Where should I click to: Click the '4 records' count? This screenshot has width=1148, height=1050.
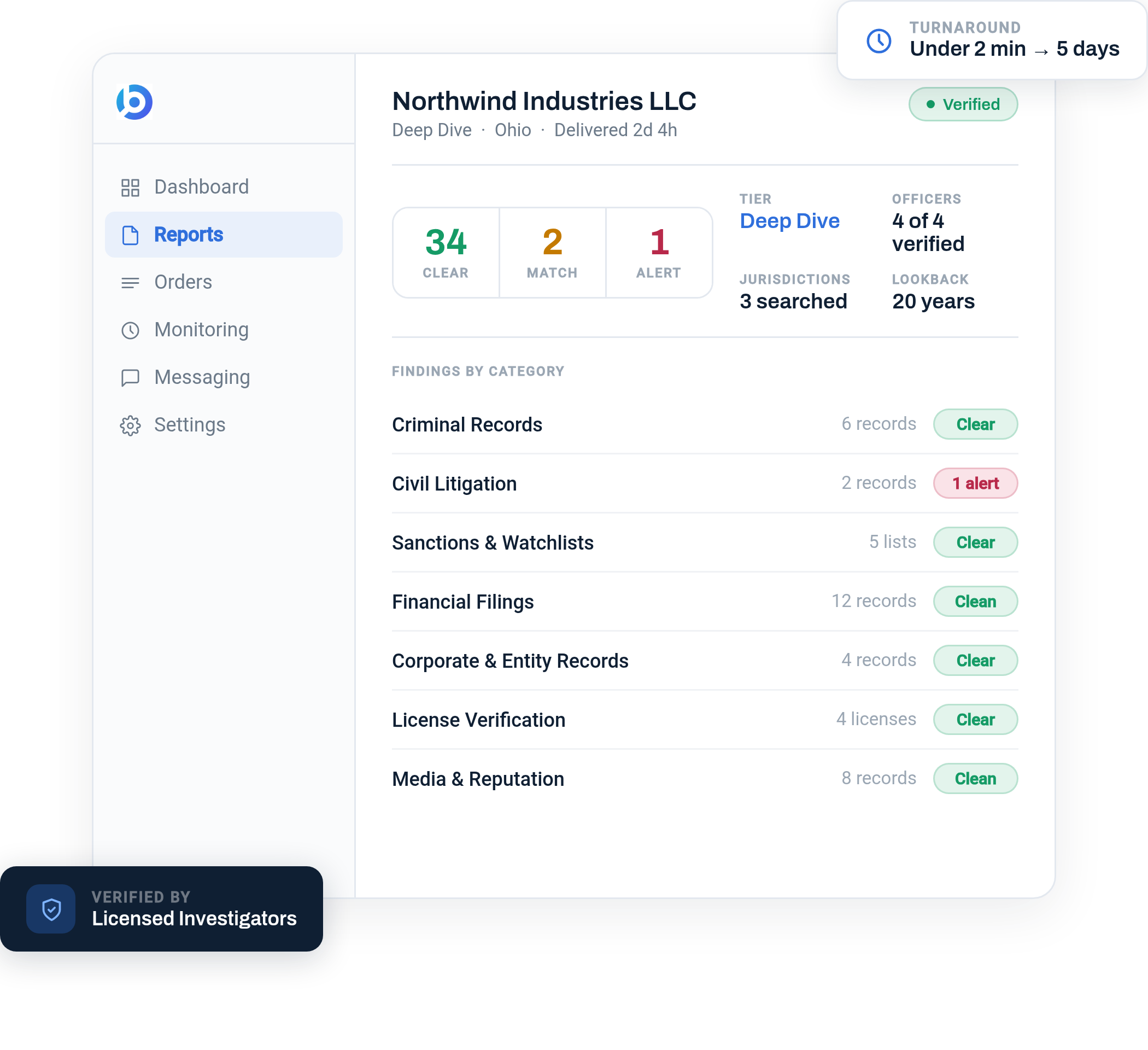tap(878, 660)
